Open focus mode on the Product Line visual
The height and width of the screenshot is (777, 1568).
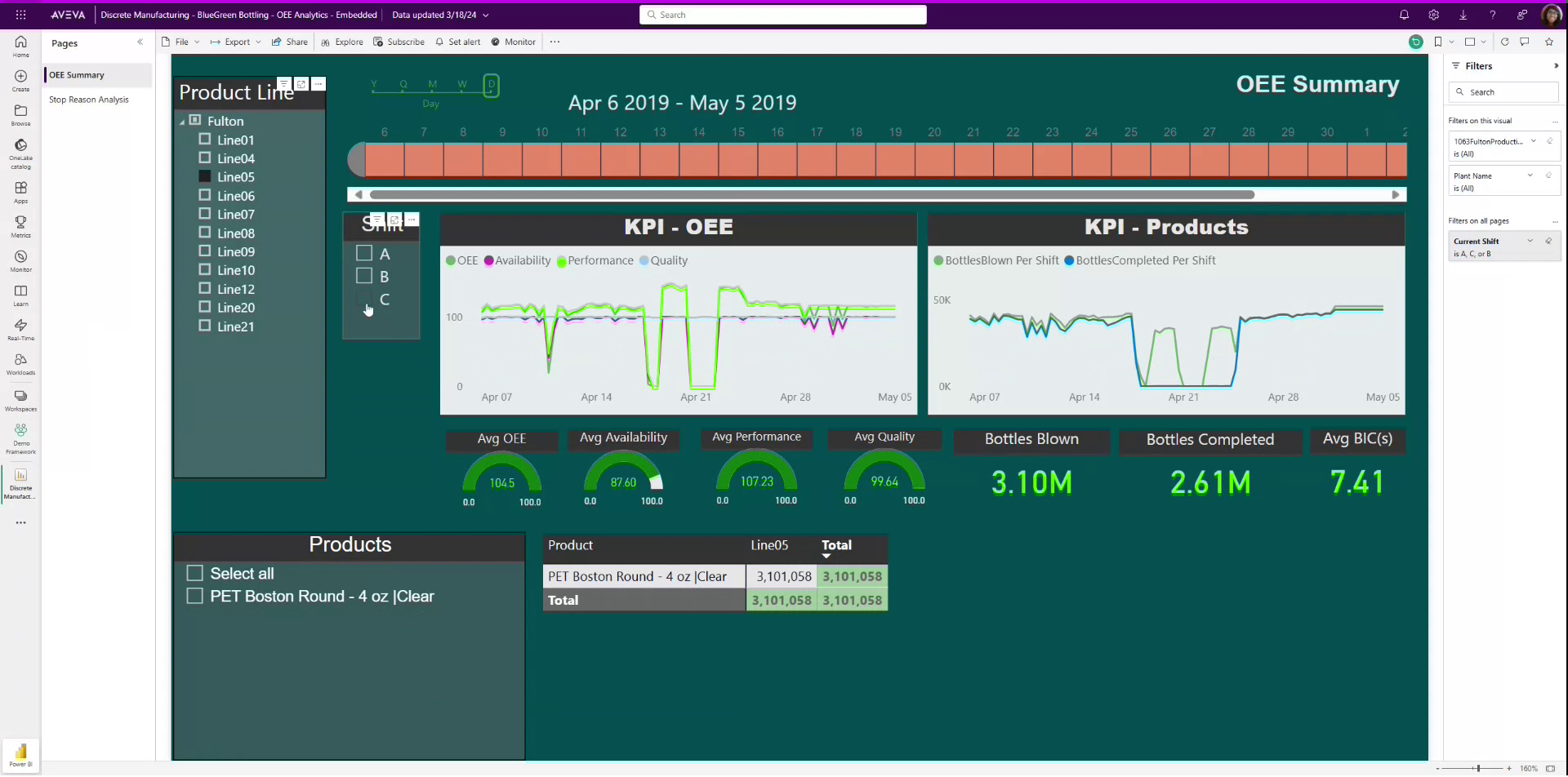301,84
